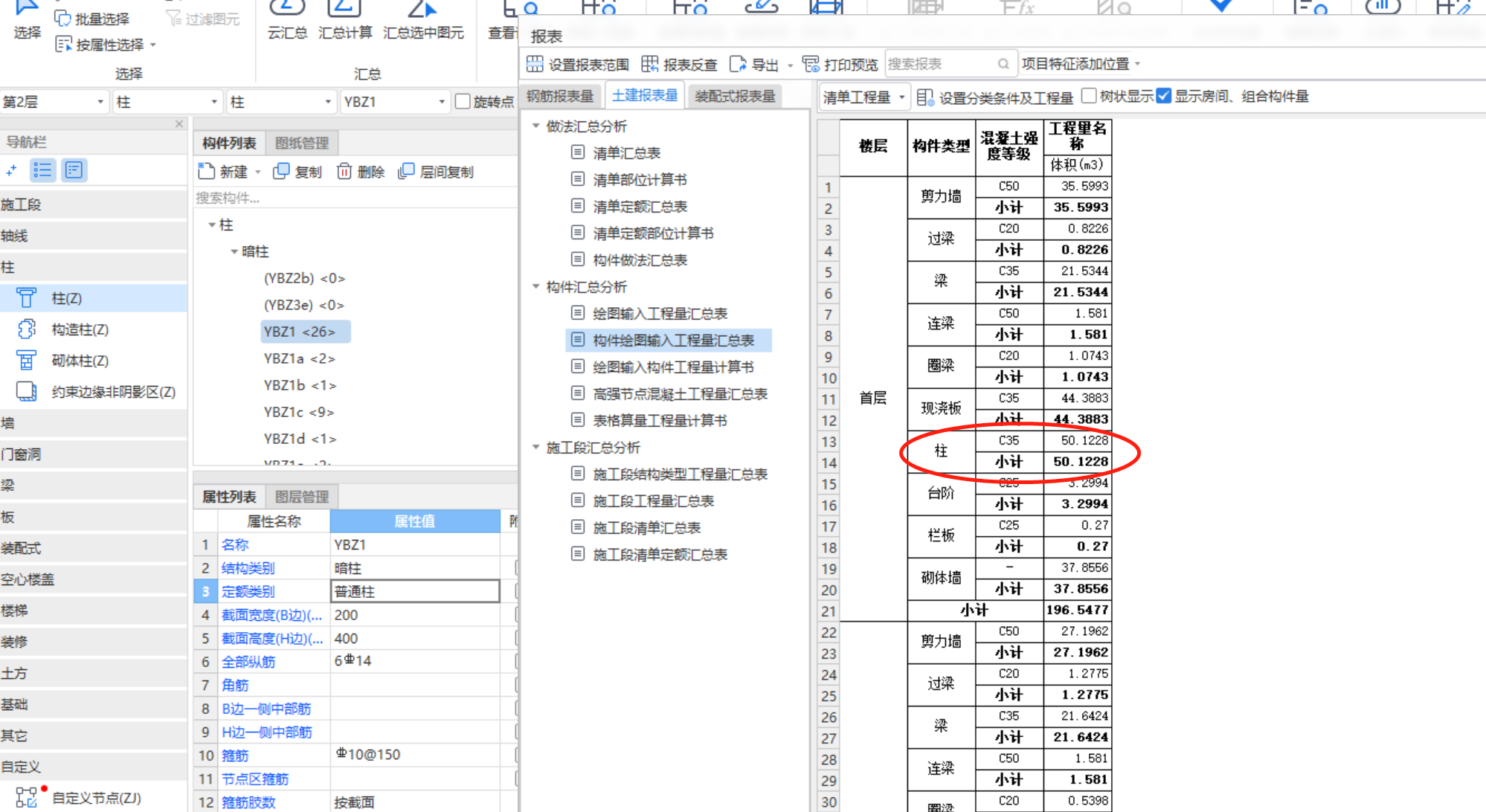
Task: Open the 墙 navigation category
Action: click(x=94, y=423)
